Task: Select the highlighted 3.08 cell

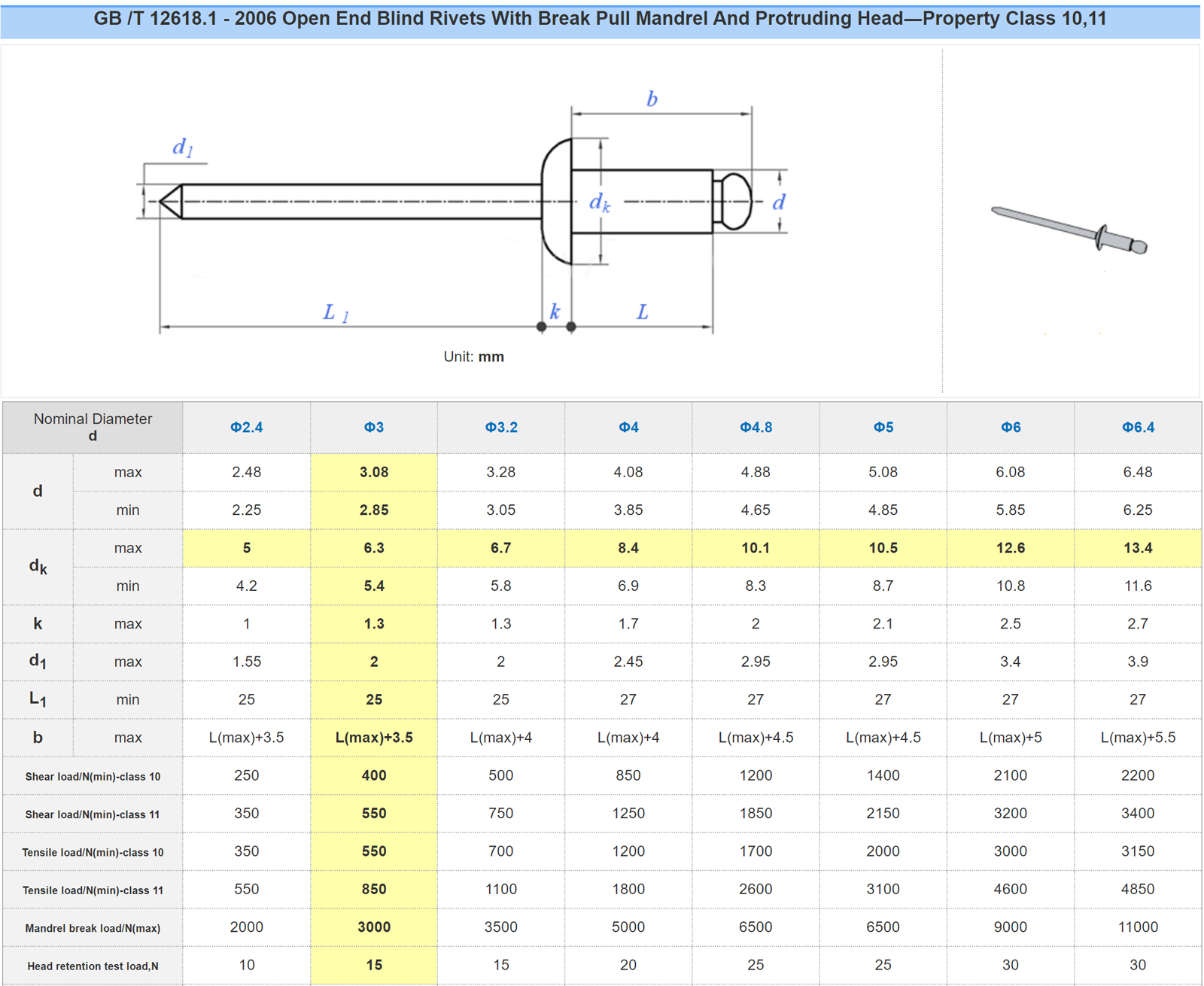Action: click(x=374, y=473)
